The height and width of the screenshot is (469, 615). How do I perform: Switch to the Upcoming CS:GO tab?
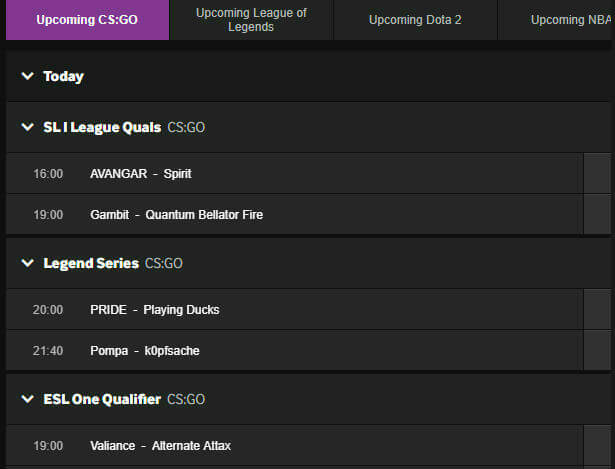coord(87,20)
